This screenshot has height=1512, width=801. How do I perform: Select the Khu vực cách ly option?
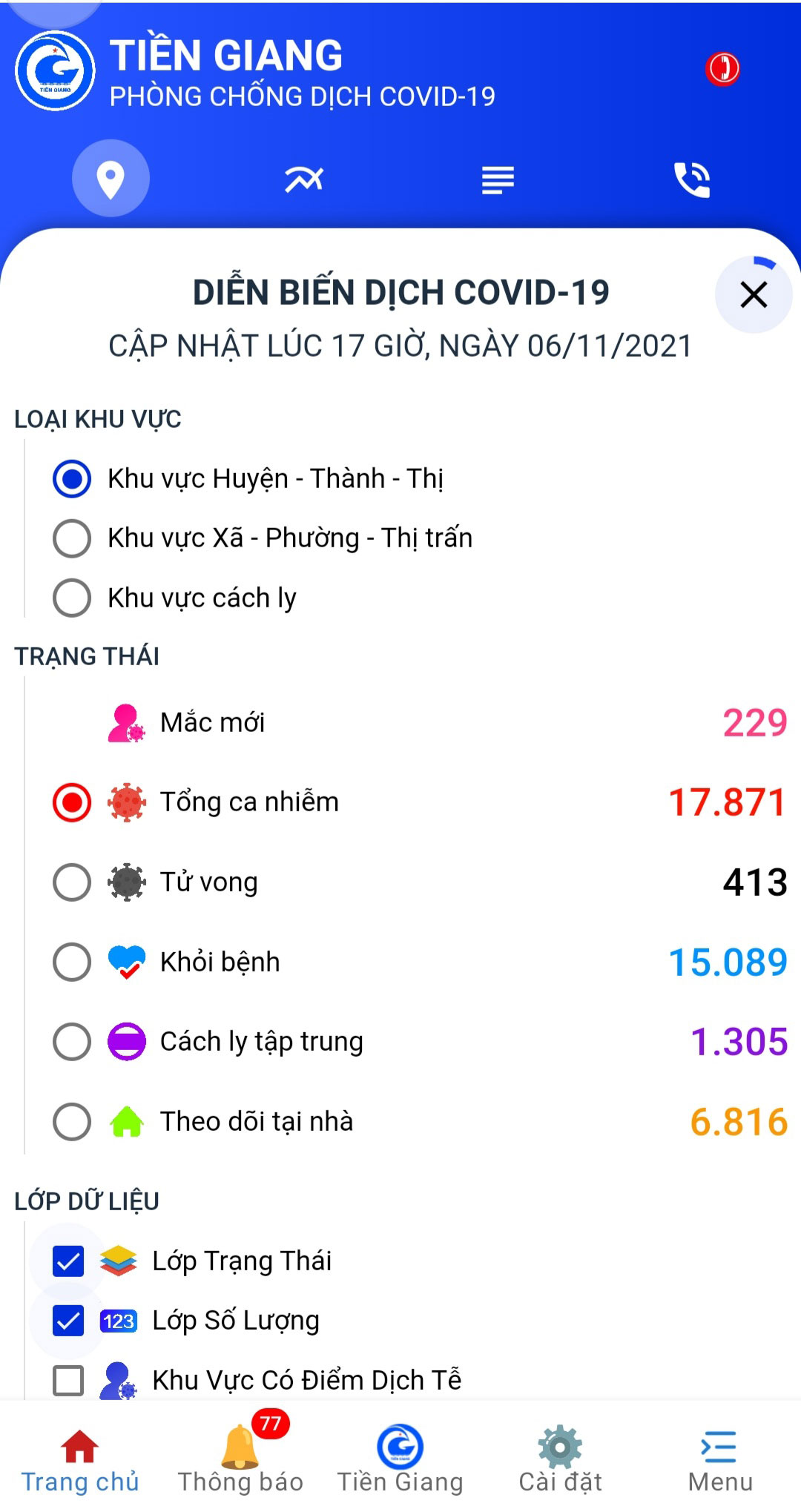coord(73,597)
